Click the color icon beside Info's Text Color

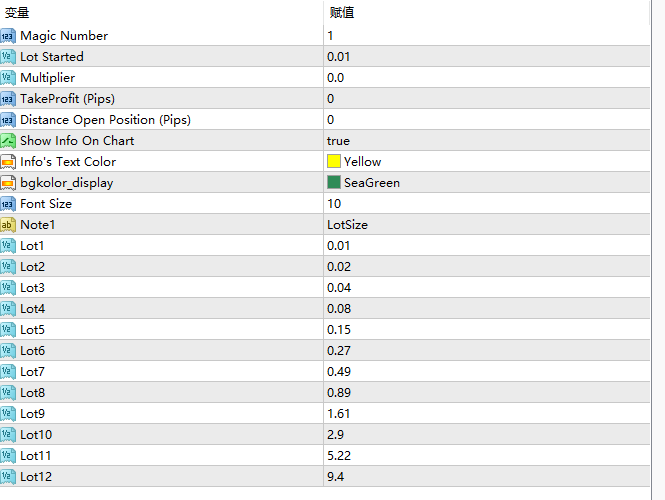coord(8,162)
